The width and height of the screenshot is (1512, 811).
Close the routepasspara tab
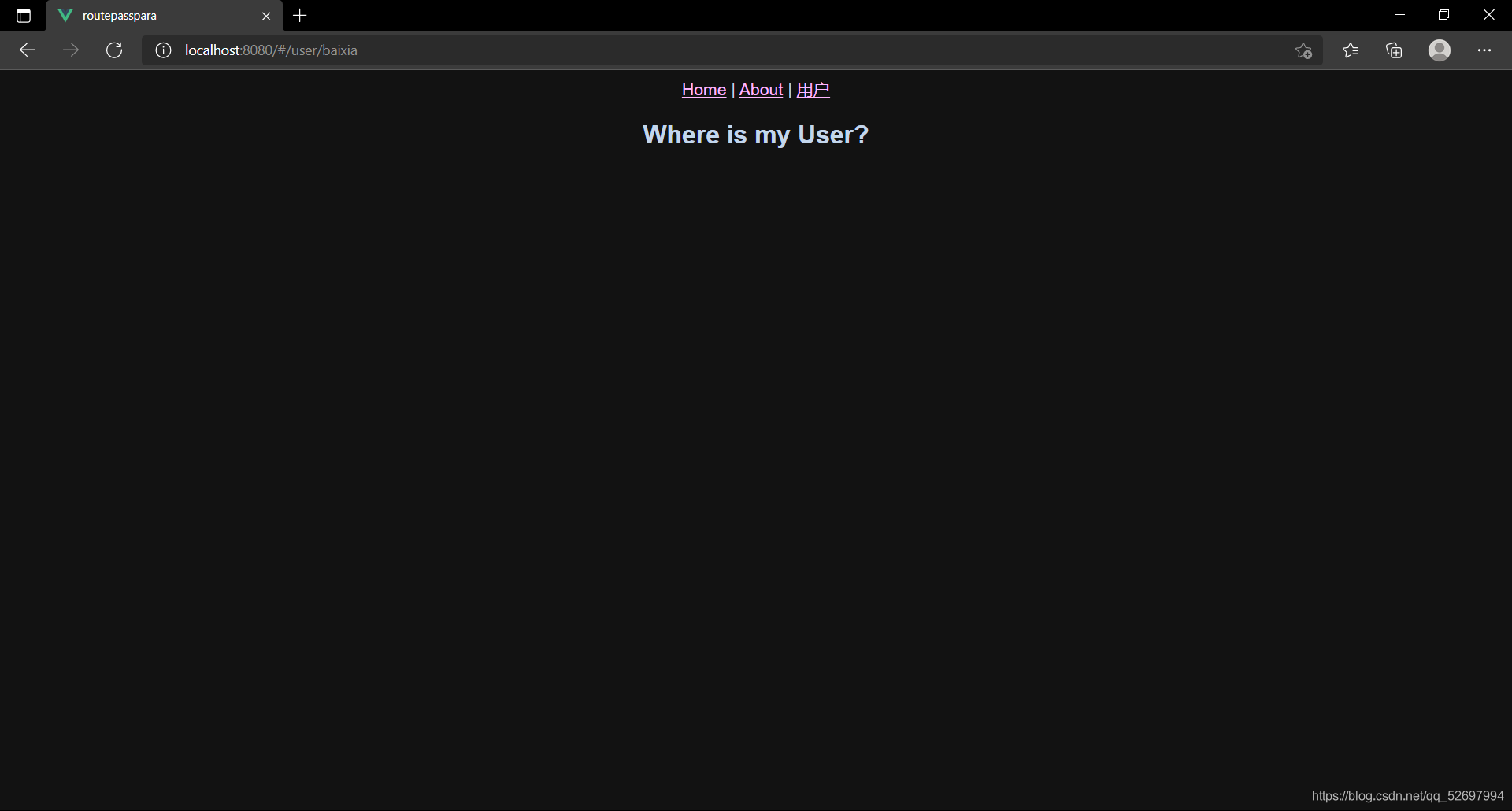click(x=266, y=16)
